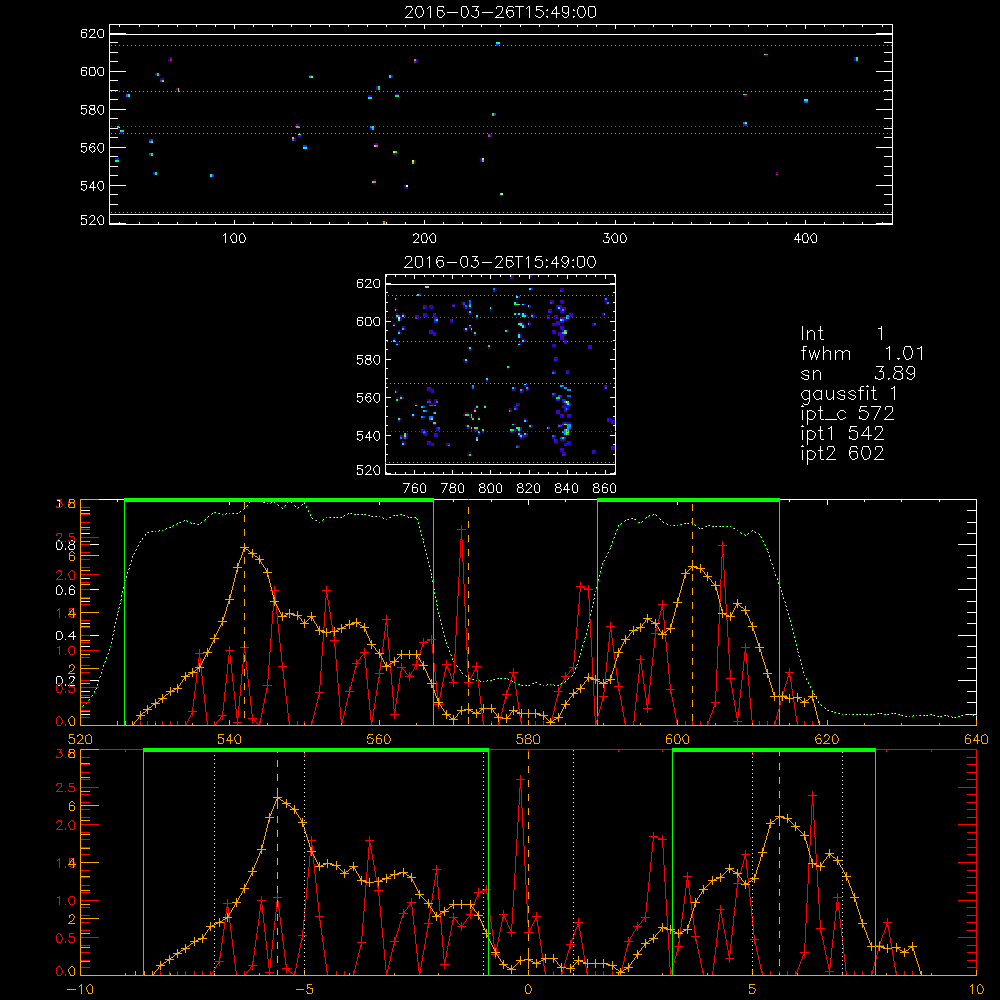Select the 'ipt1 542' readout line
Screen dimensions: 1000x1000
pyautogui.click(x=842, y=434)
